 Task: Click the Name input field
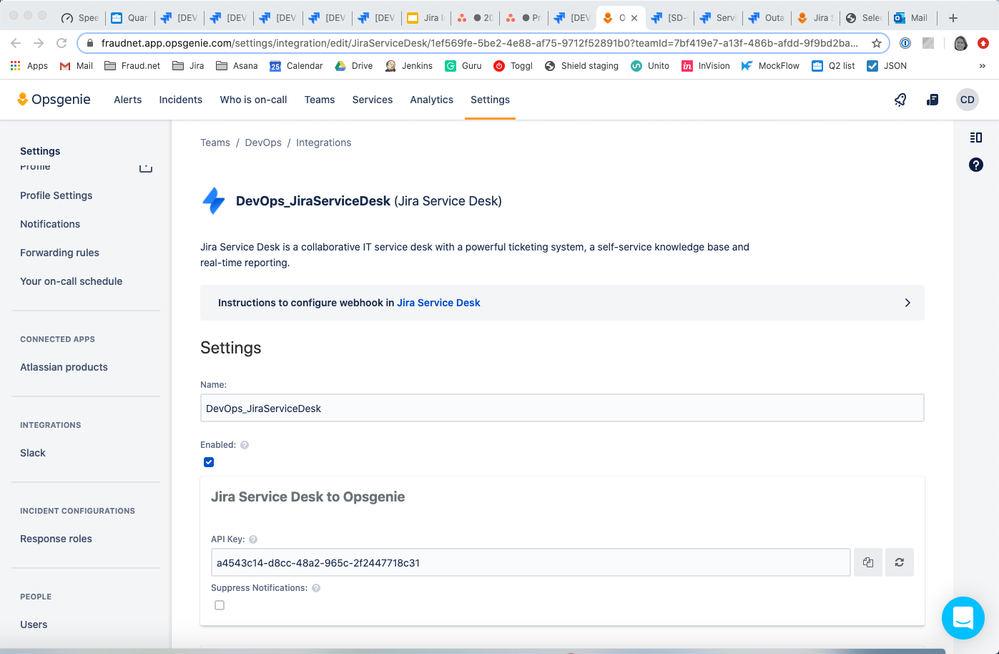[562, 408]
